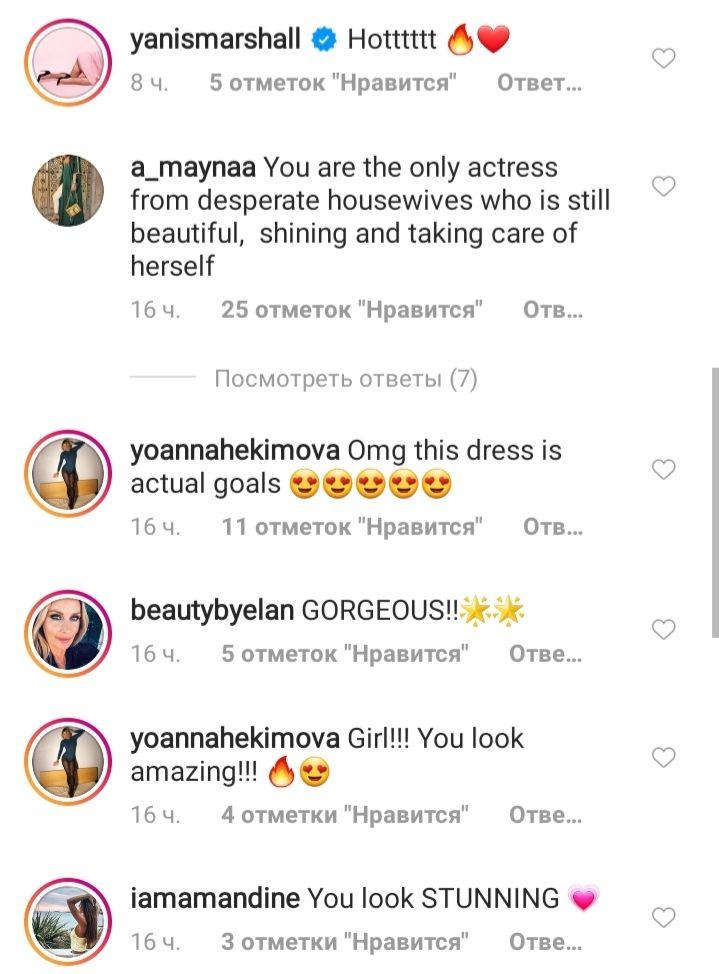Reply to iamamandine's STUNNING comment
The height and width of the screenshot is (974, 719).
pos(545,942)
